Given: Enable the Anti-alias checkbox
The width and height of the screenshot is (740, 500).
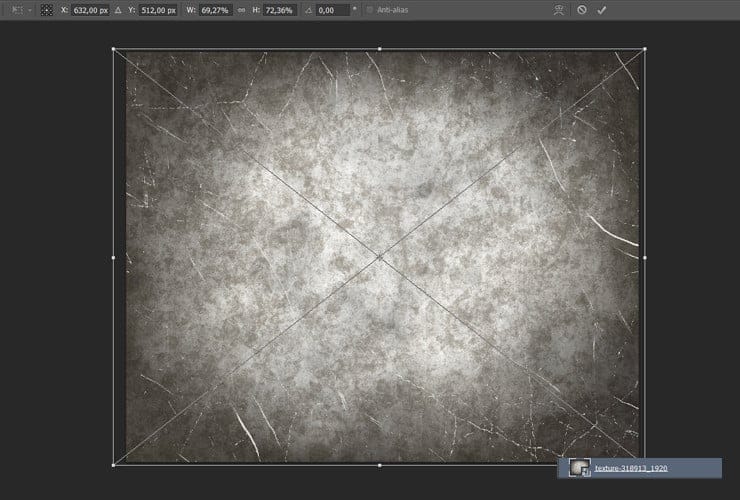Looking at the screenshot, I should point(369,9).
